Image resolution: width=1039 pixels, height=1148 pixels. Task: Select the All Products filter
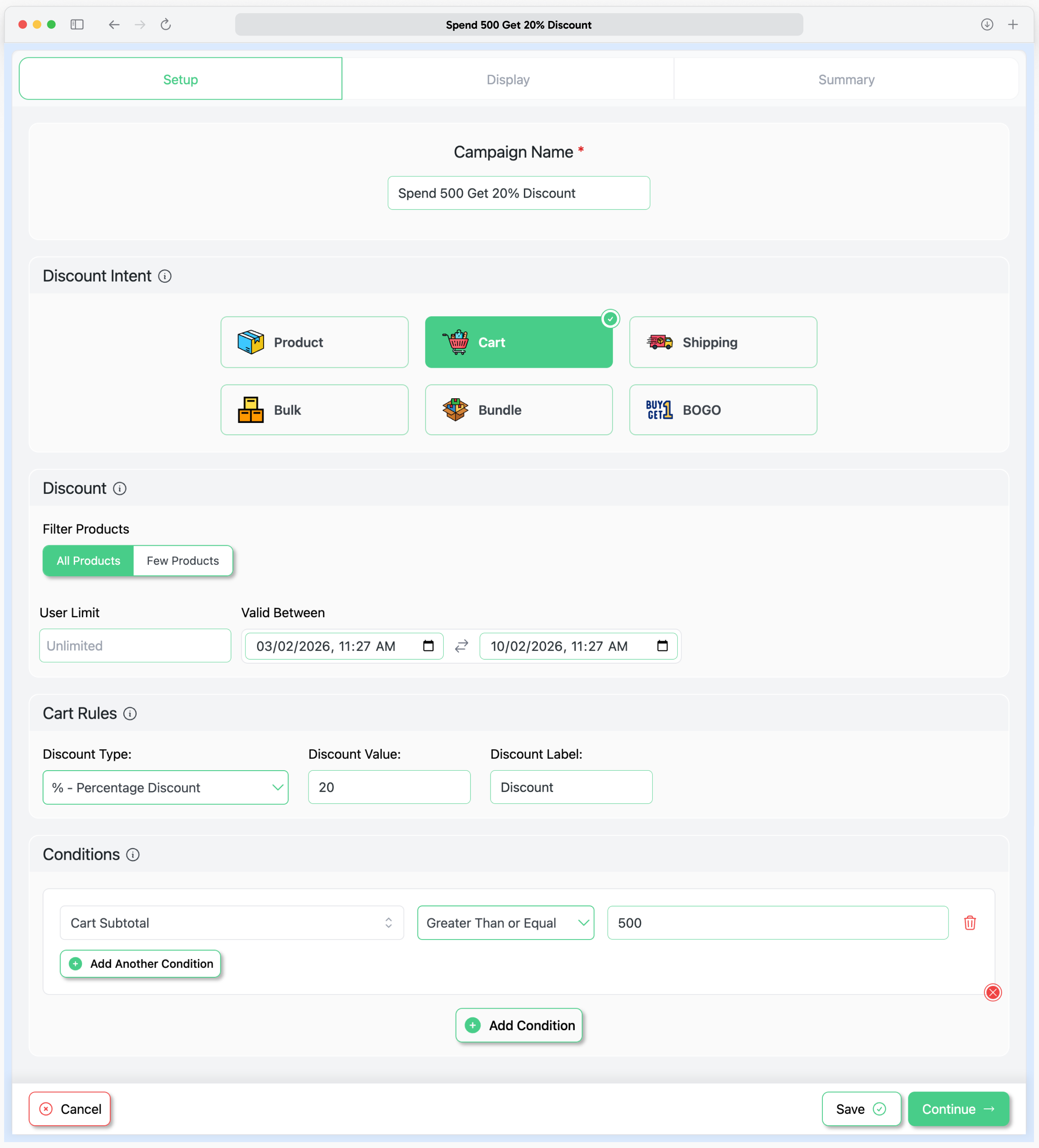tap(88, 560)
